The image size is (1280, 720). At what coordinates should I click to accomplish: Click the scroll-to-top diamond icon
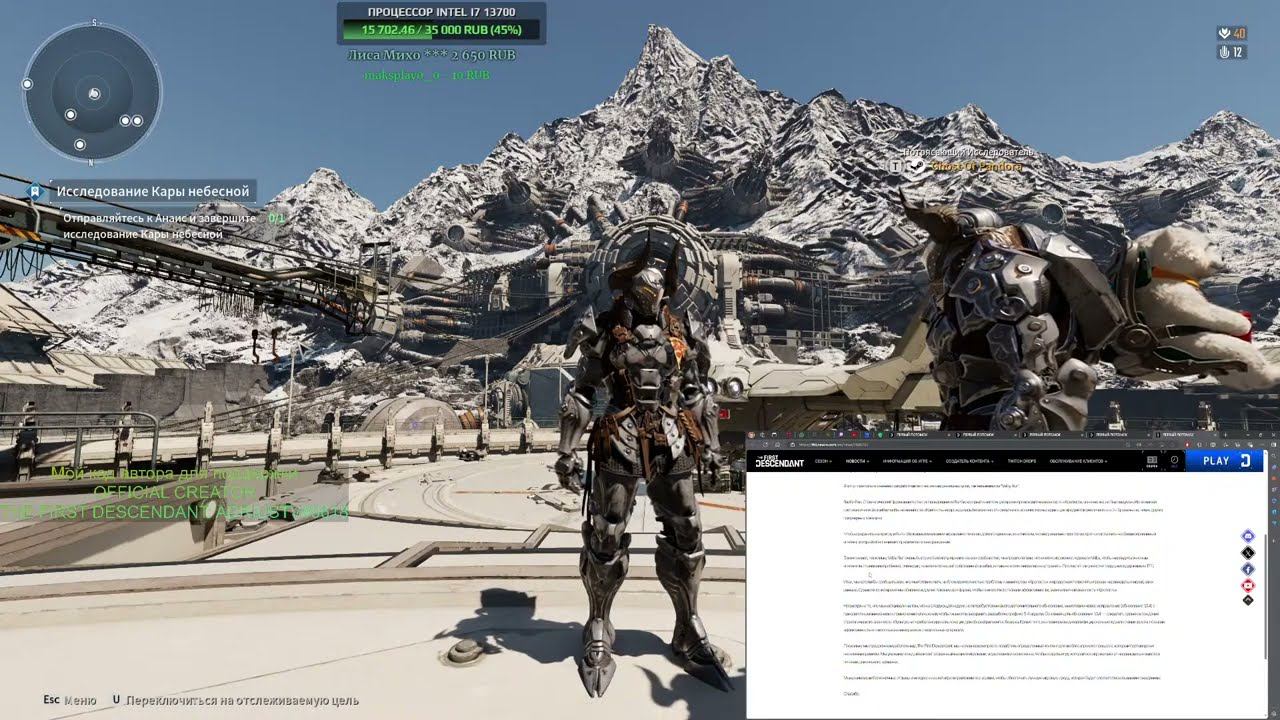point(1248,600)
